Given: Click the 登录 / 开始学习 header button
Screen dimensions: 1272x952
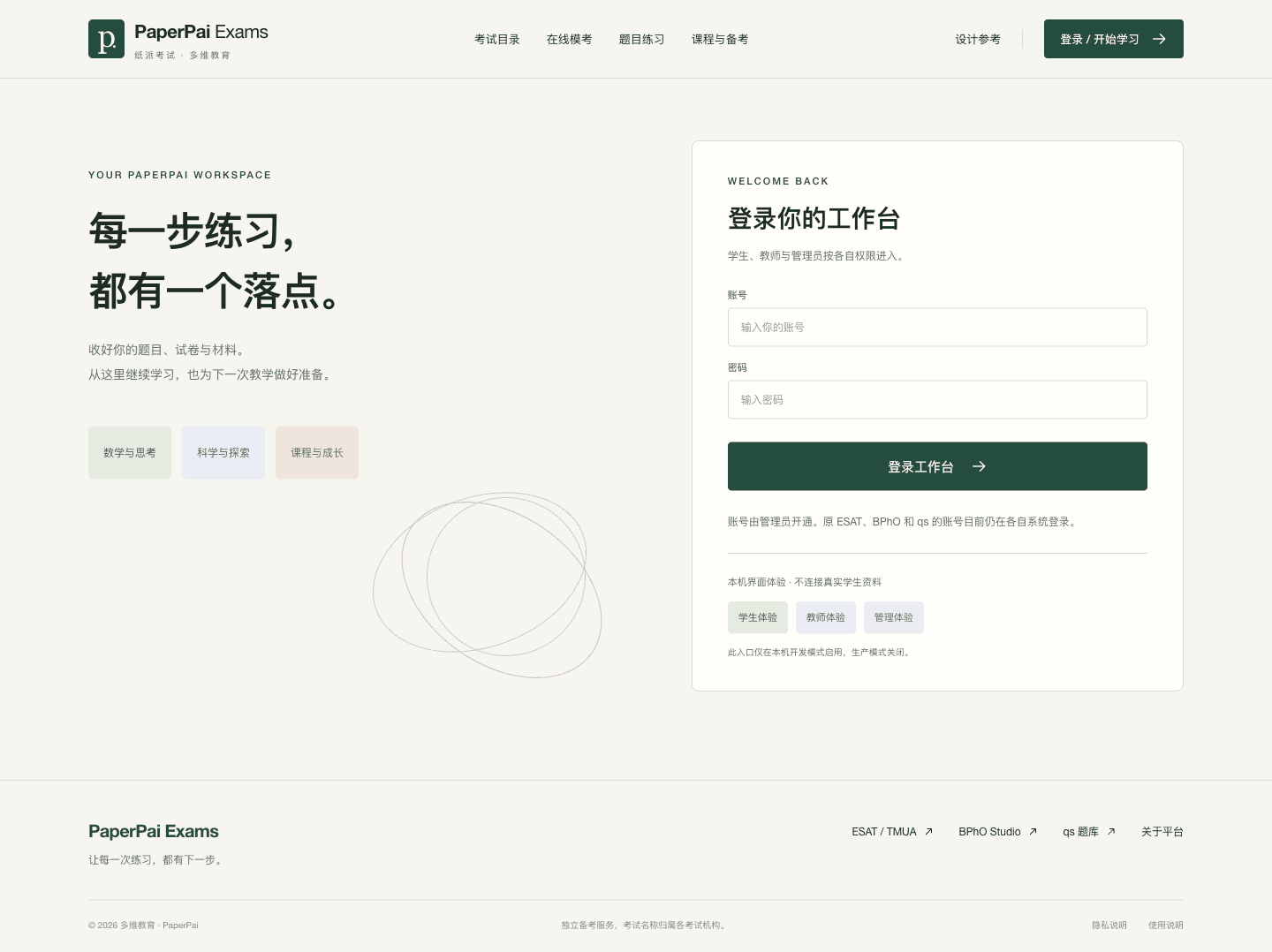Looking at the screenshot, I should coord(1113,39).
